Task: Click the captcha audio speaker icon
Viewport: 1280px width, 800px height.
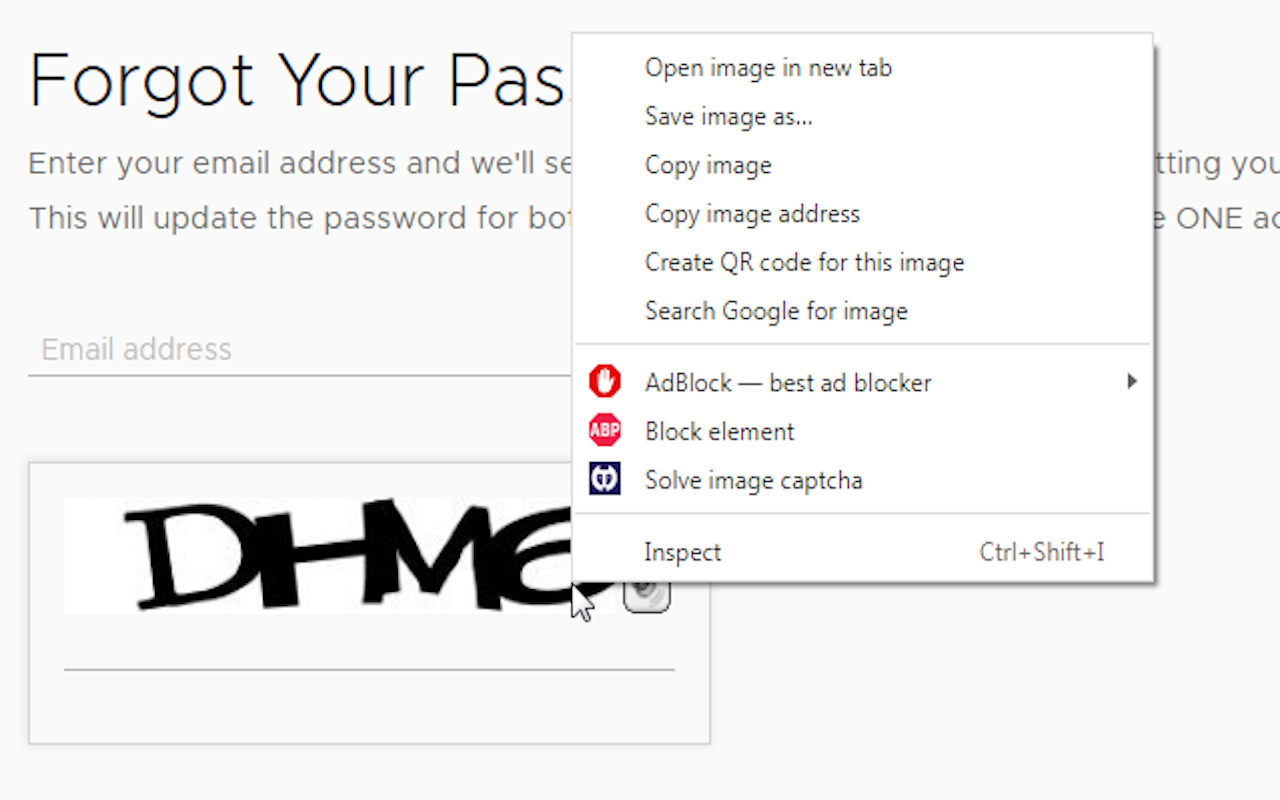Action: pyautogui.click(x=647, y=596)
